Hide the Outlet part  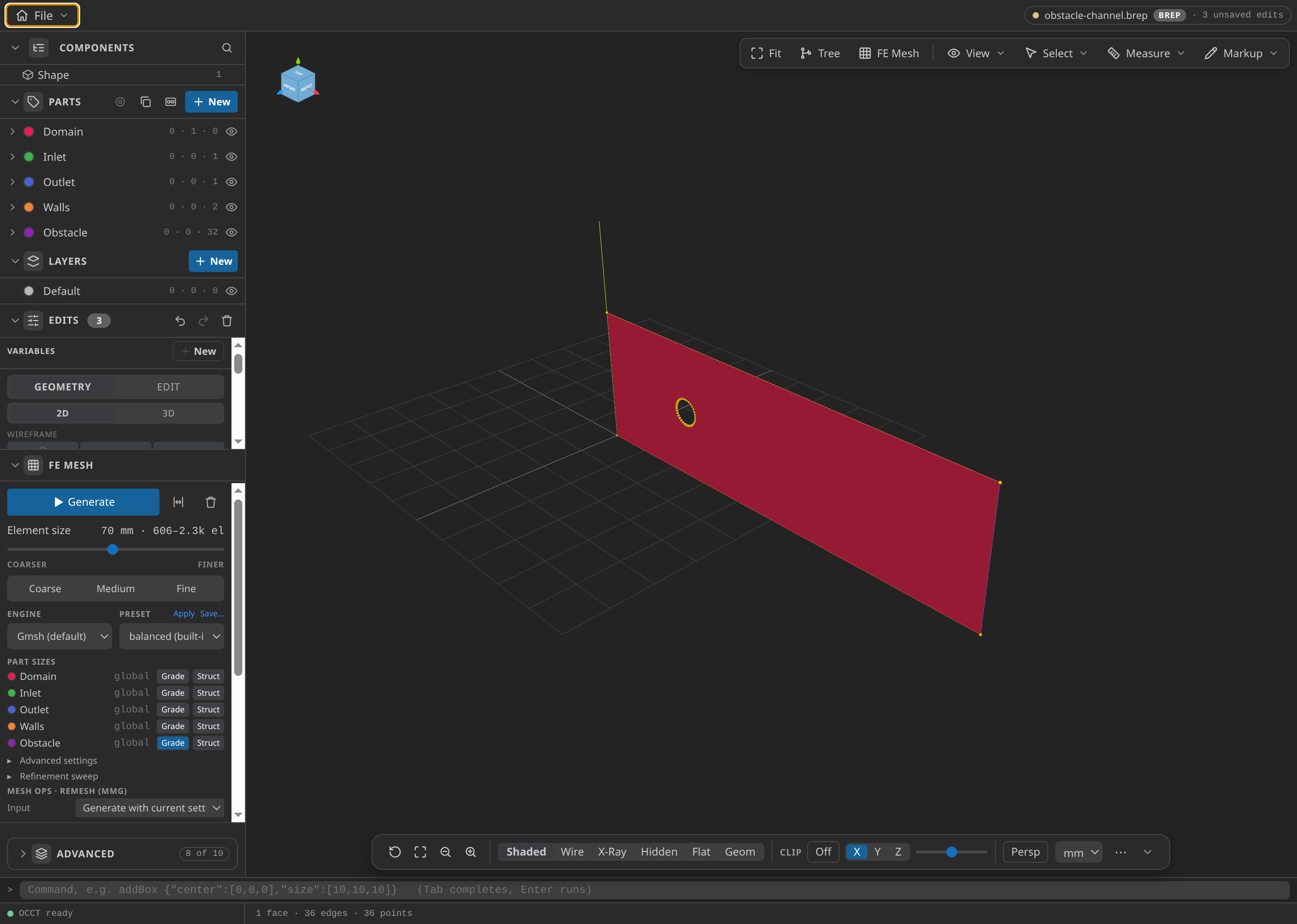[x=231, y=182]
